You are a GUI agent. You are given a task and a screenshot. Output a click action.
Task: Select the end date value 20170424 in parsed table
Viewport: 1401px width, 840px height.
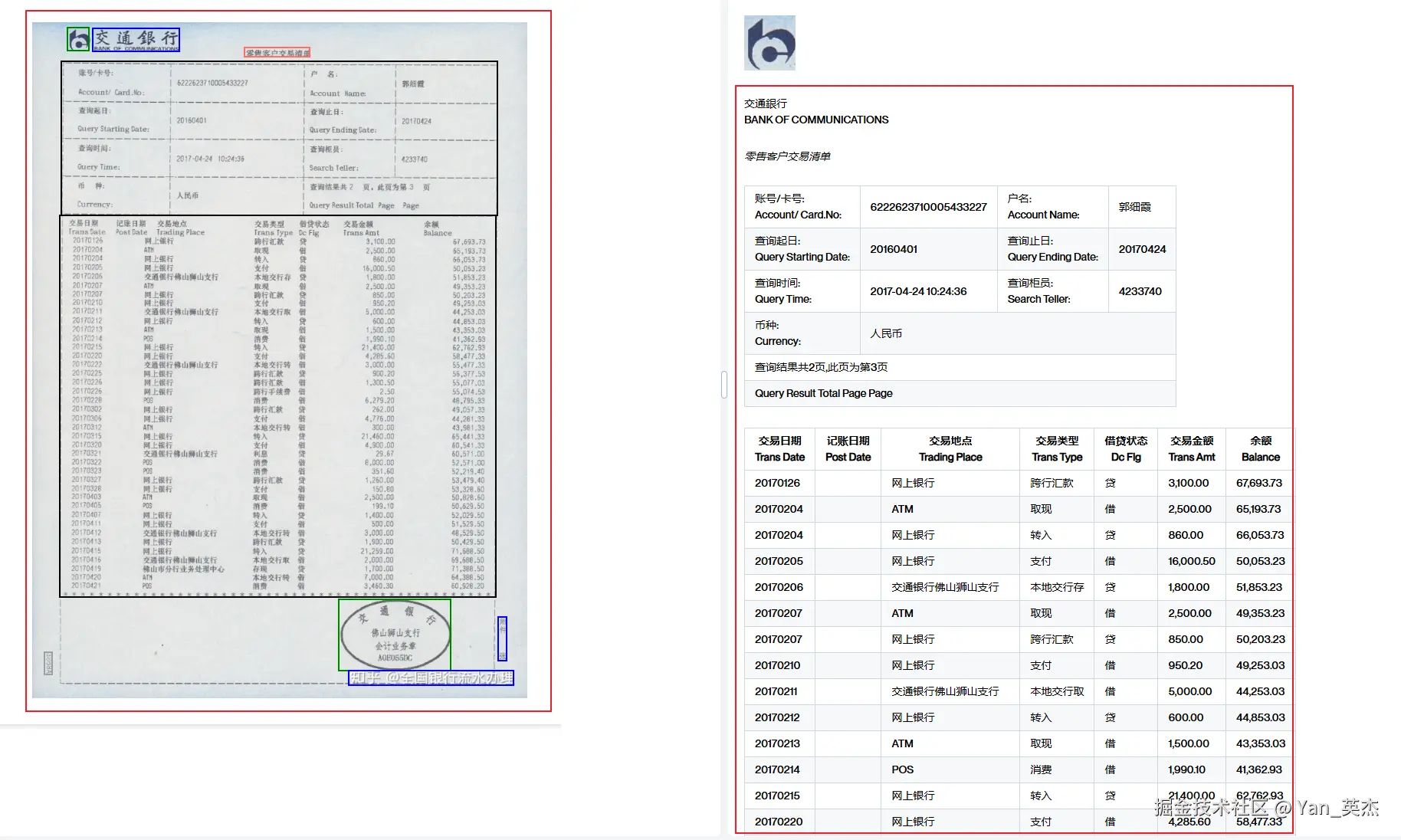click(1142, 249)
